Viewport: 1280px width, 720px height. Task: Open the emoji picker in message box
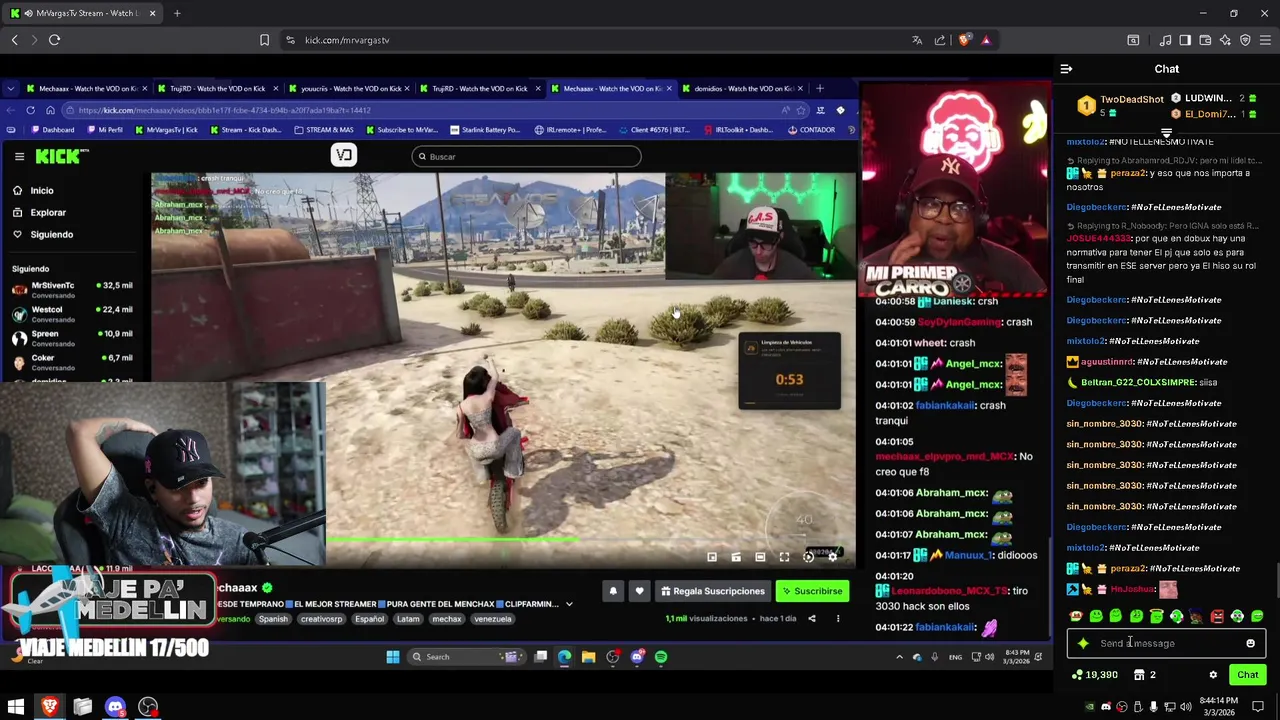coord(1250,644)
